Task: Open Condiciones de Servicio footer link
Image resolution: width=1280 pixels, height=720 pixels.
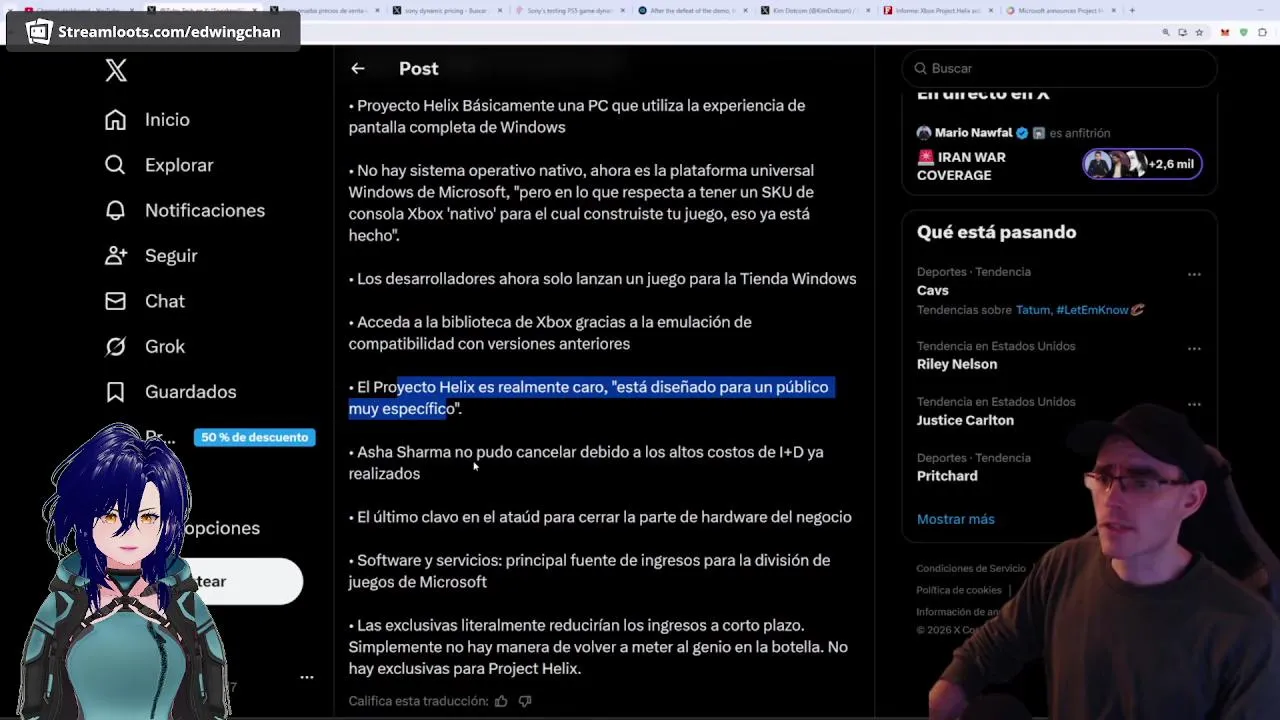Action: click(971, 568)
